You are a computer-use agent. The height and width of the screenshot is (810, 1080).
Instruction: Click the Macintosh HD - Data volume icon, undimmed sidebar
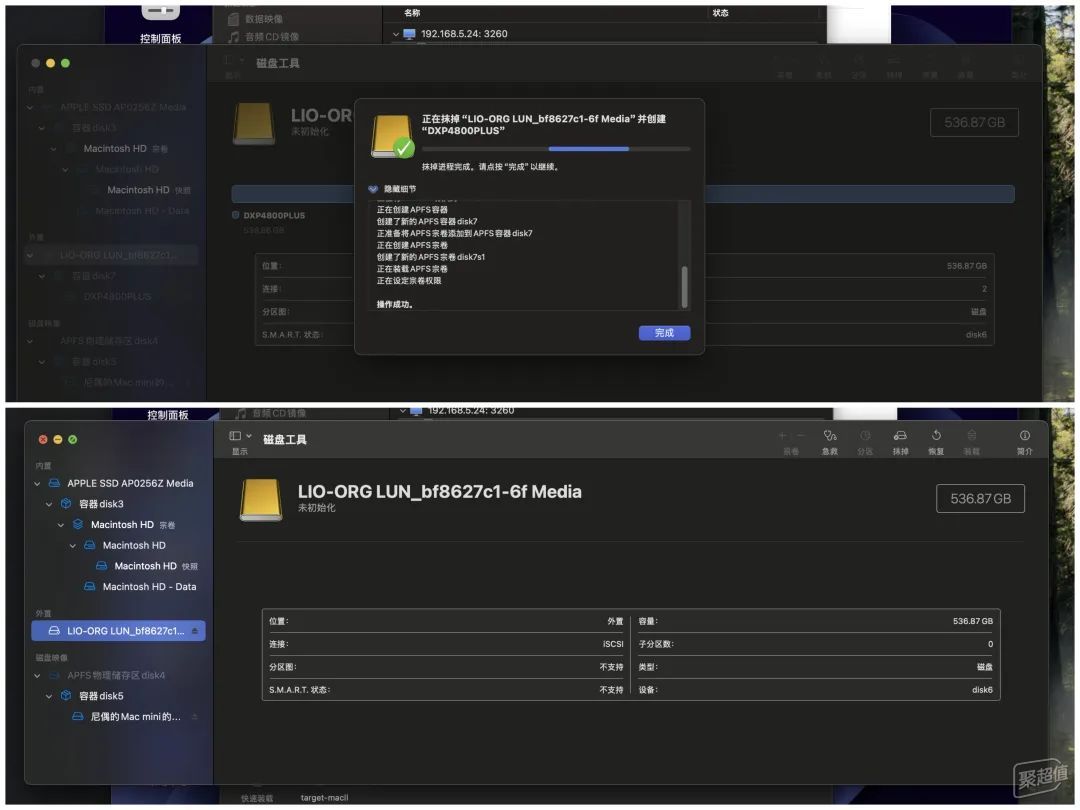(90, 586)
